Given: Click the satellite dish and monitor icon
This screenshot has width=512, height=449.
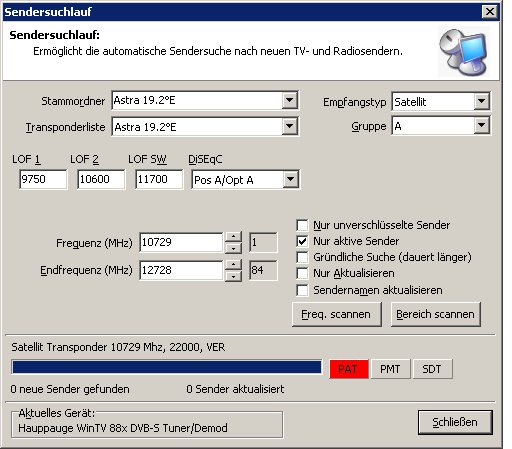Looking at the screenshot, I should [x=464, y=52].
